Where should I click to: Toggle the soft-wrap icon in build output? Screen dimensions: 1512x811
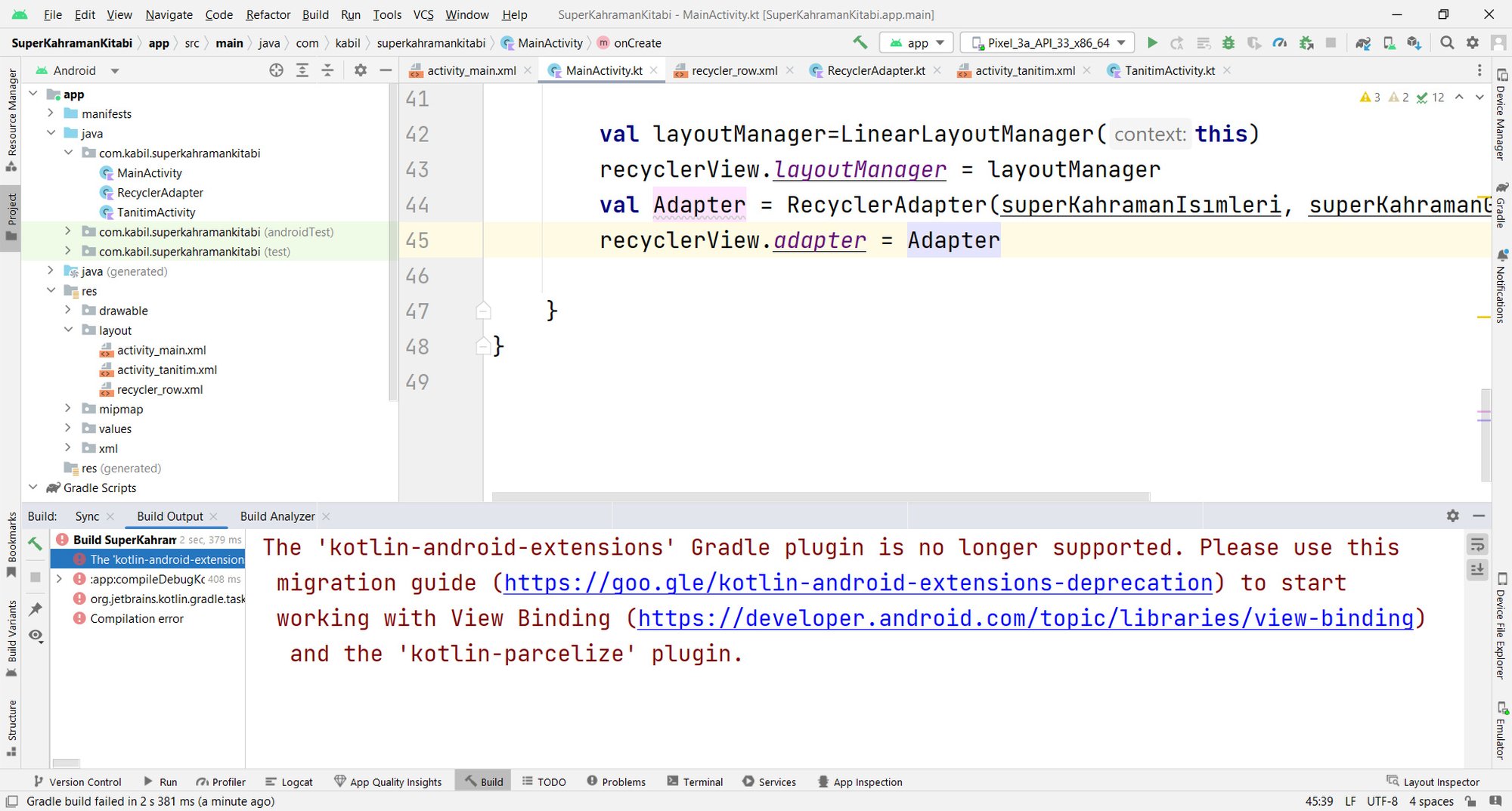1477,544
